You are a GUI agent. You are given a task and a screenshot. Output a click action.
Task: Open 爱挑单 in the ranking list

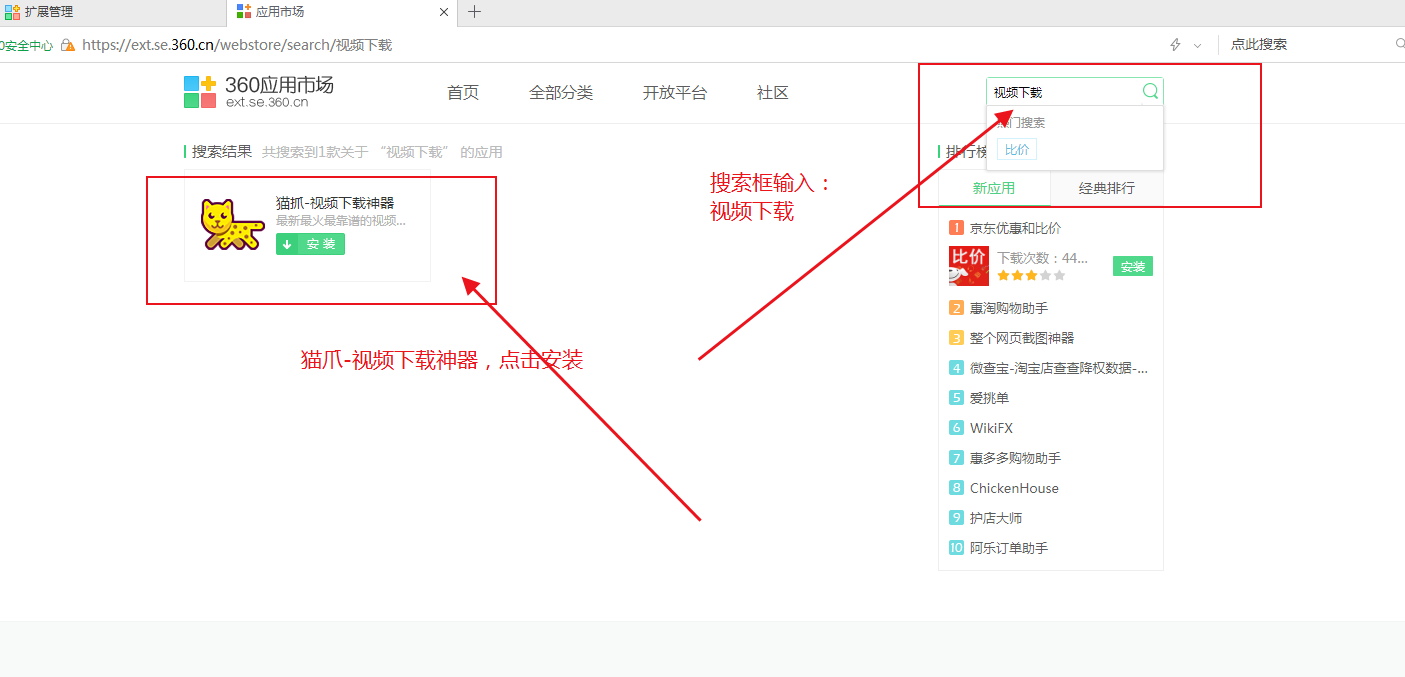(x=990, y=398)
